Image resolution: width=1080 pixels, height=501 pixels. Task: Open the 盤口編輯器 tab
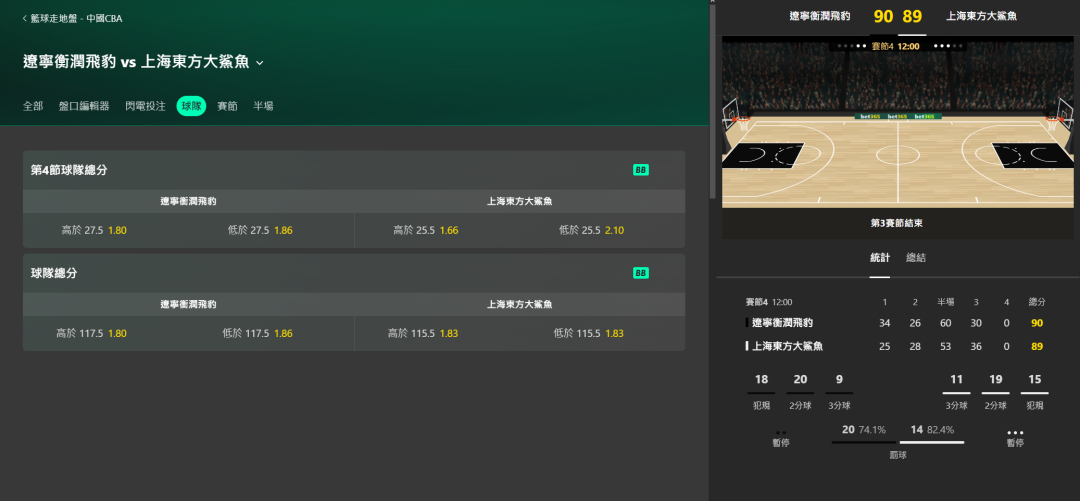(84, 106)
